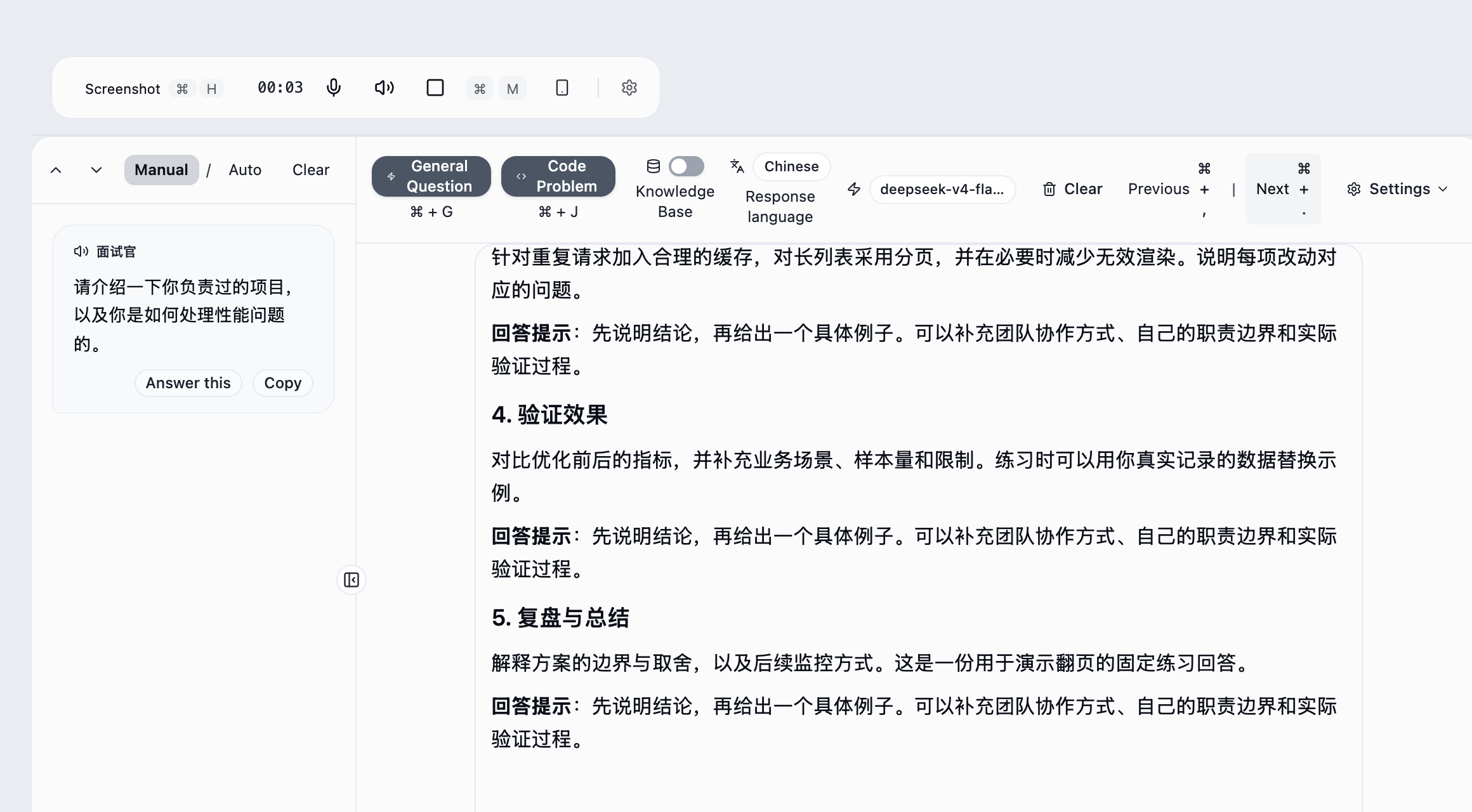Open the gear settings in floating toolbar

point(629,88)
